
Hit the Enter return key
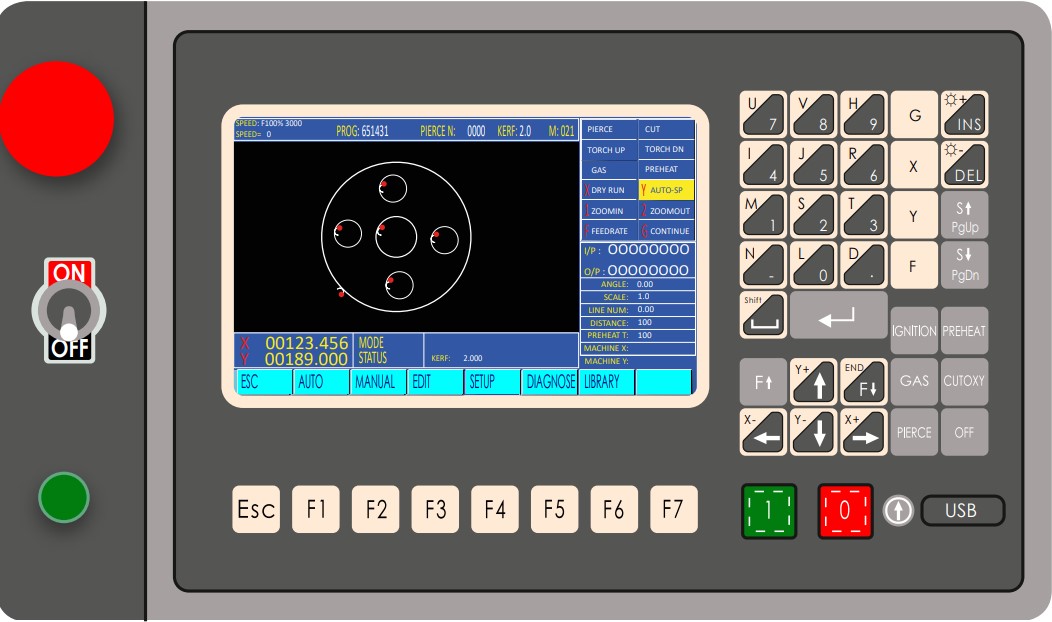pos(838,316)
